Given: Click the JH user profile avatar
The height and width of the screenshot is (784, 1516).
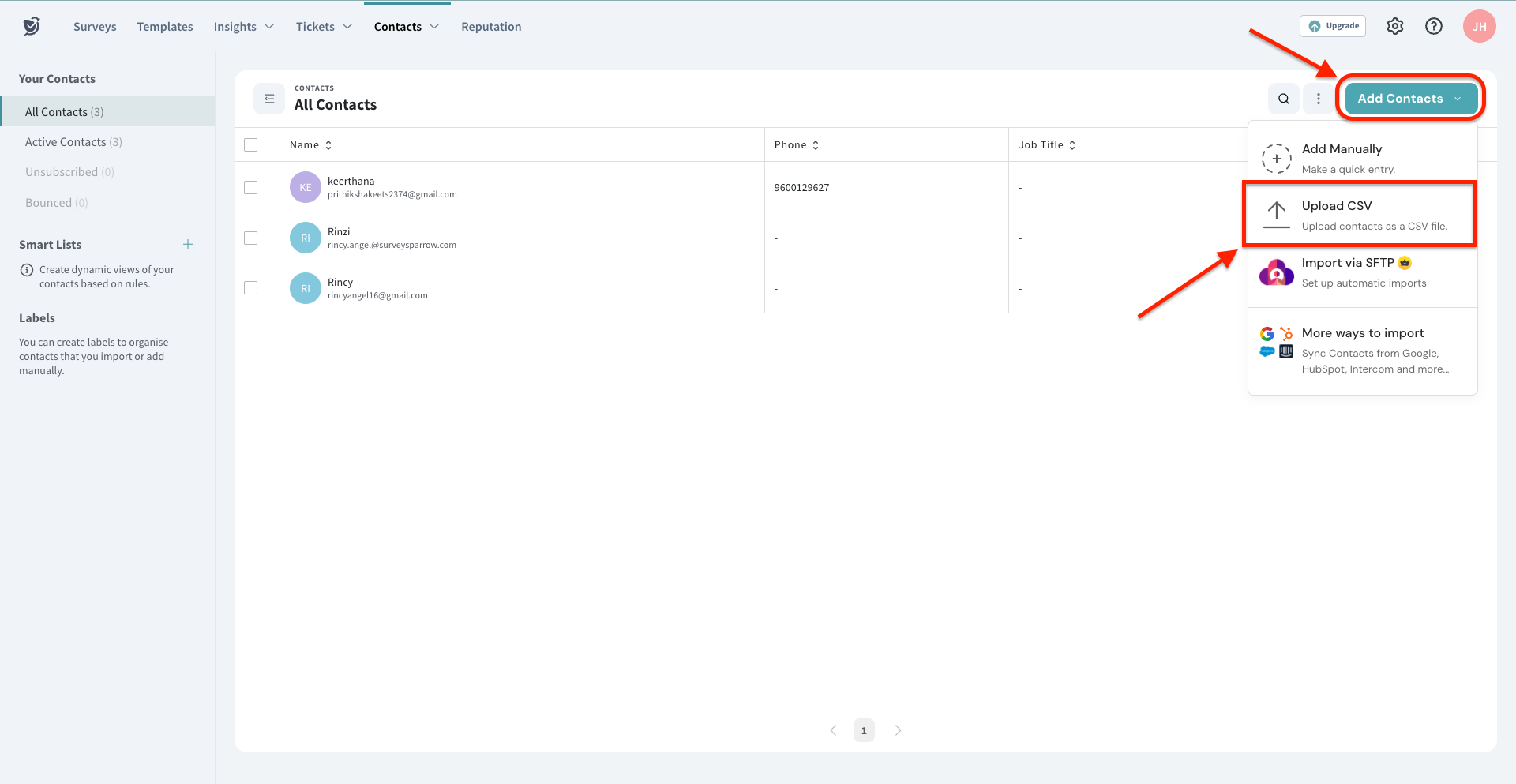Looking at the screenshot, I should [x=1478, y=26].
